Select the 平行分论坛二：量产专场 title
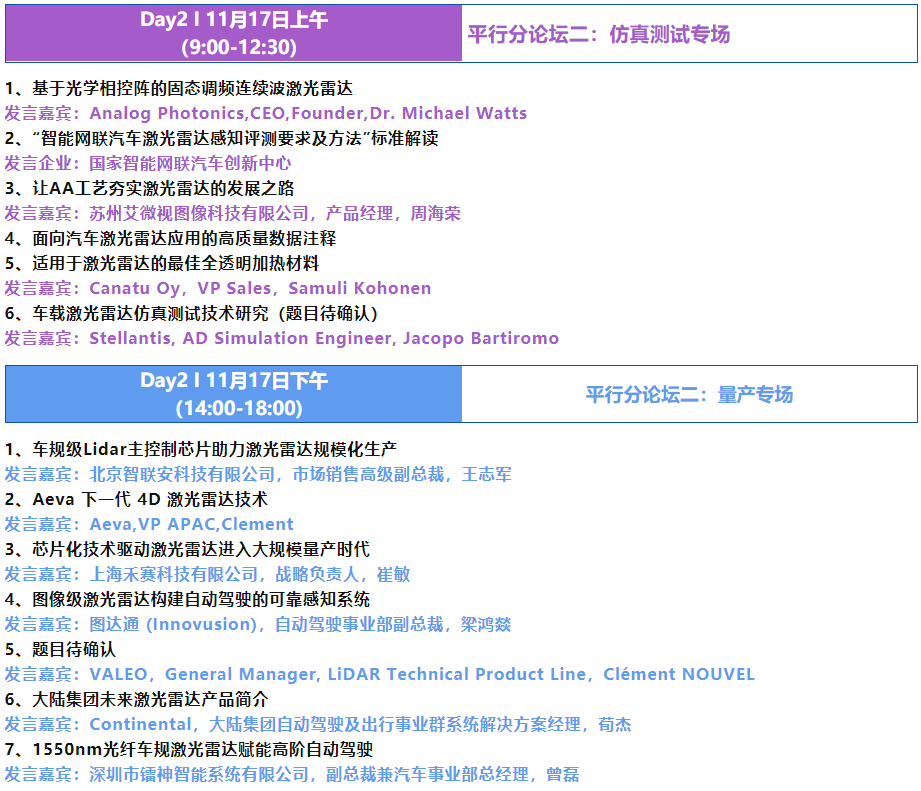Viewport: 921px width, 791px height. [x=689, y=395]
